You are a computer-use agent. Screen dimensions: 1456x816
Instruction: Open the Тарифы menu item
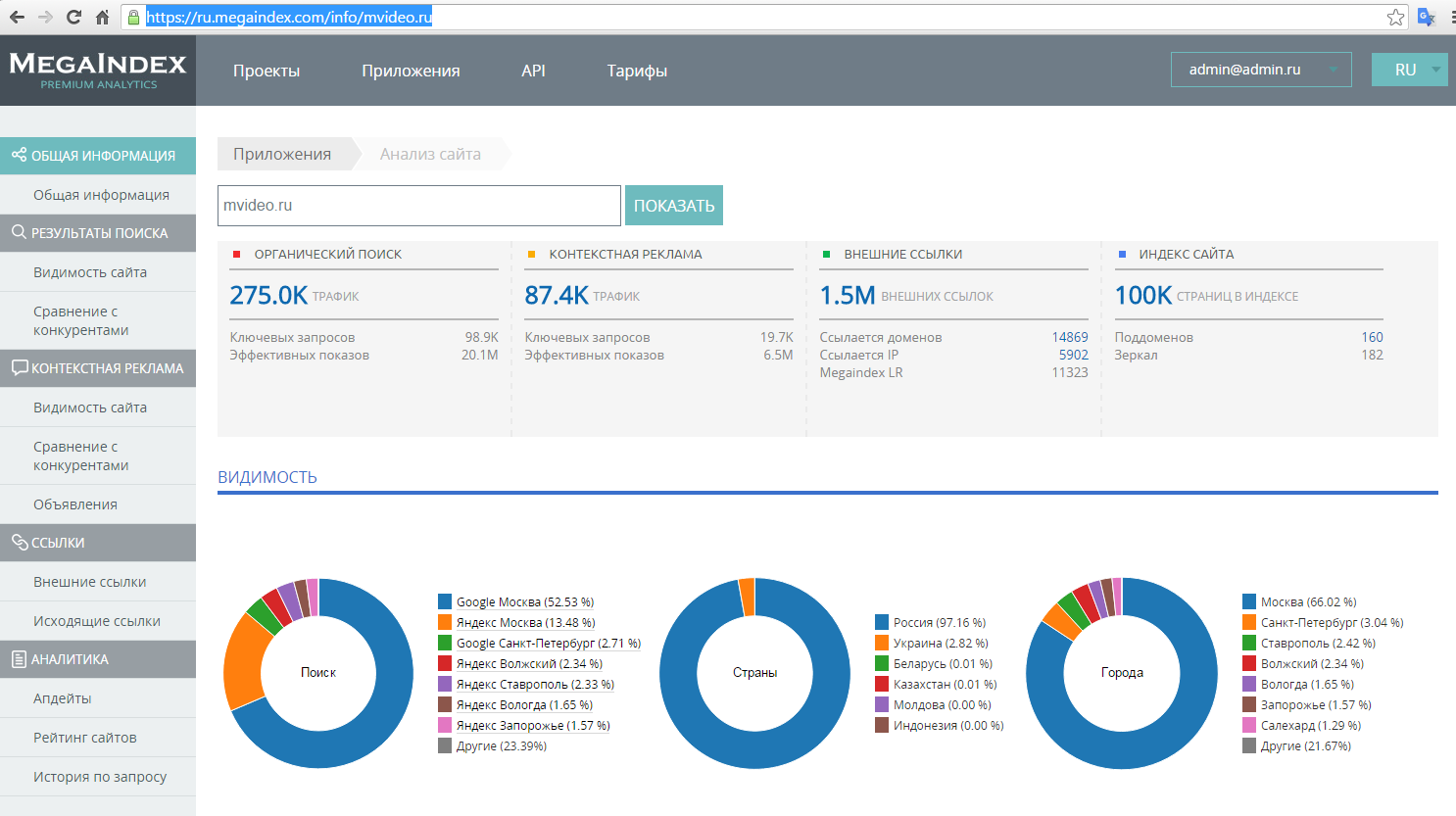click(637, 71)
